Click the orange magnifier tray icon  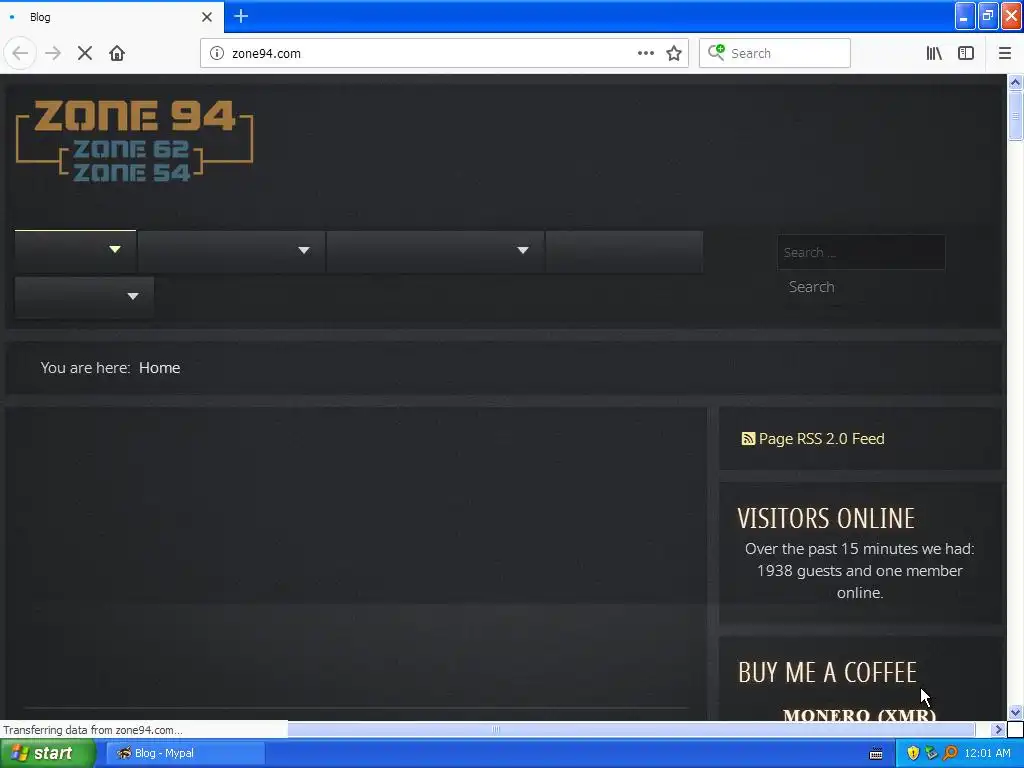pyautogui.click(x=950, y=753)
